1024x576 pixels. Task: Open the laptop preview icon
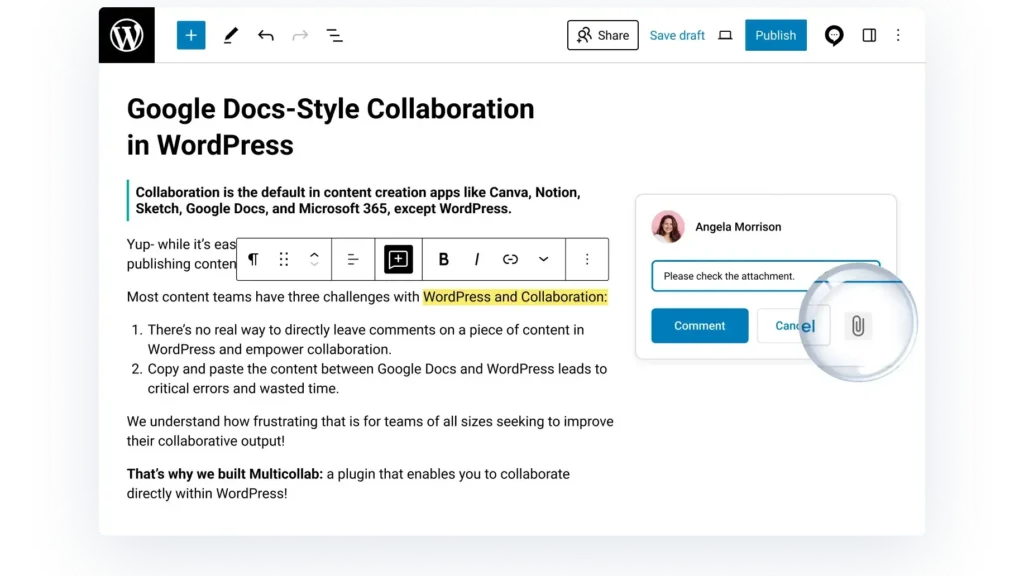[x=725, y=35]
